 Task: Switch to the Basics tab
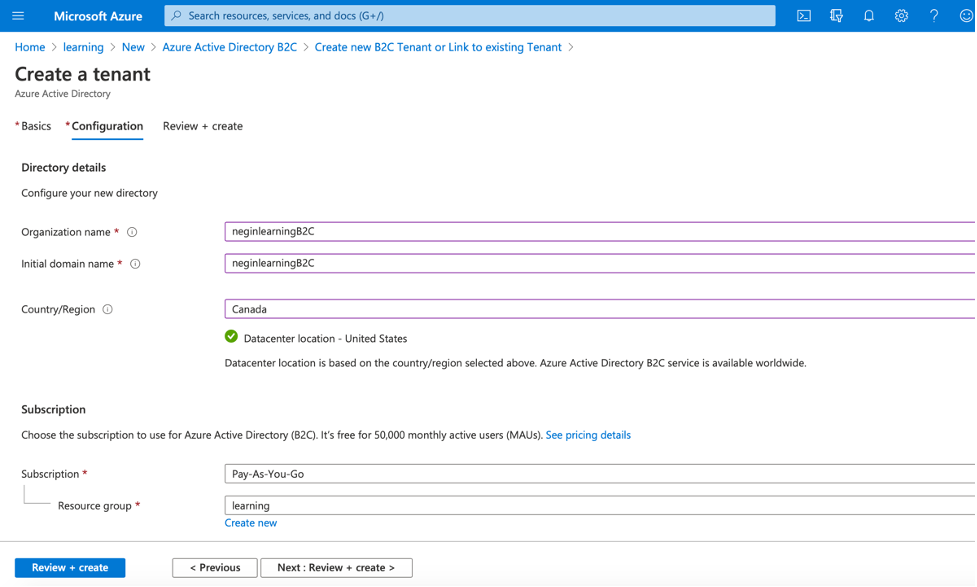point(36,126)
